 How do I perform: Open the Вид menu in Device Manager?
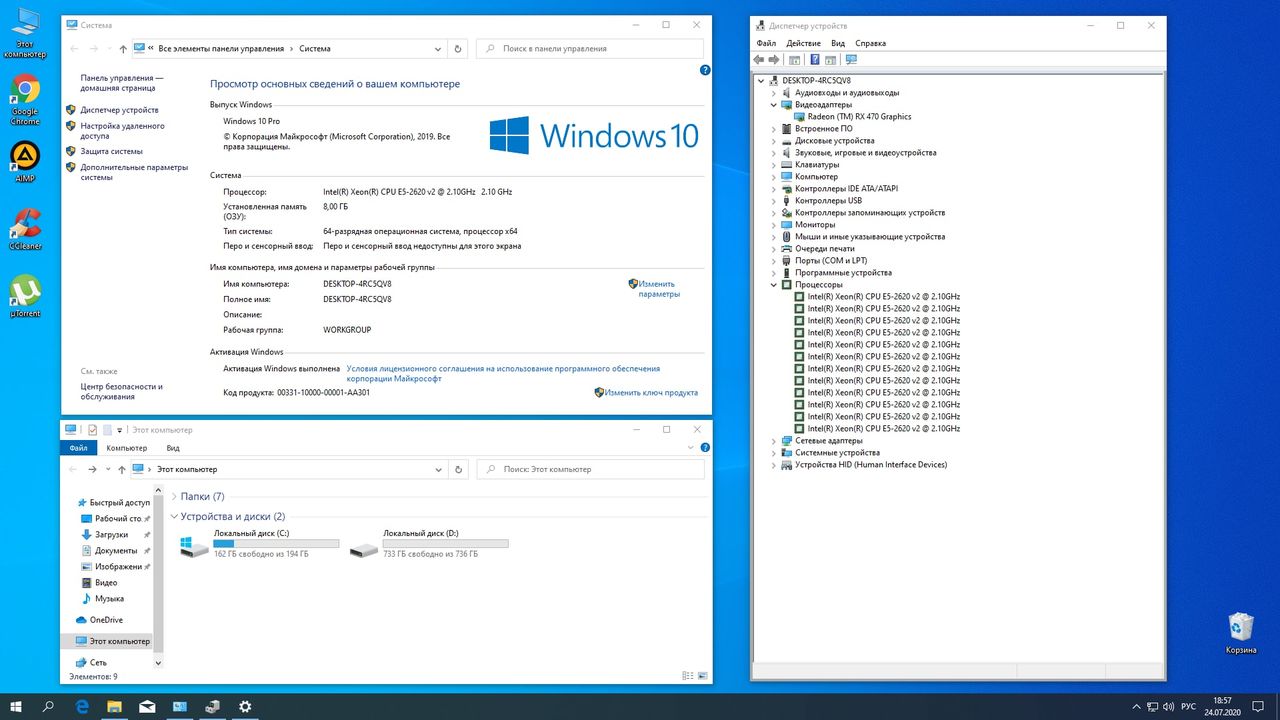click(838, 43)
